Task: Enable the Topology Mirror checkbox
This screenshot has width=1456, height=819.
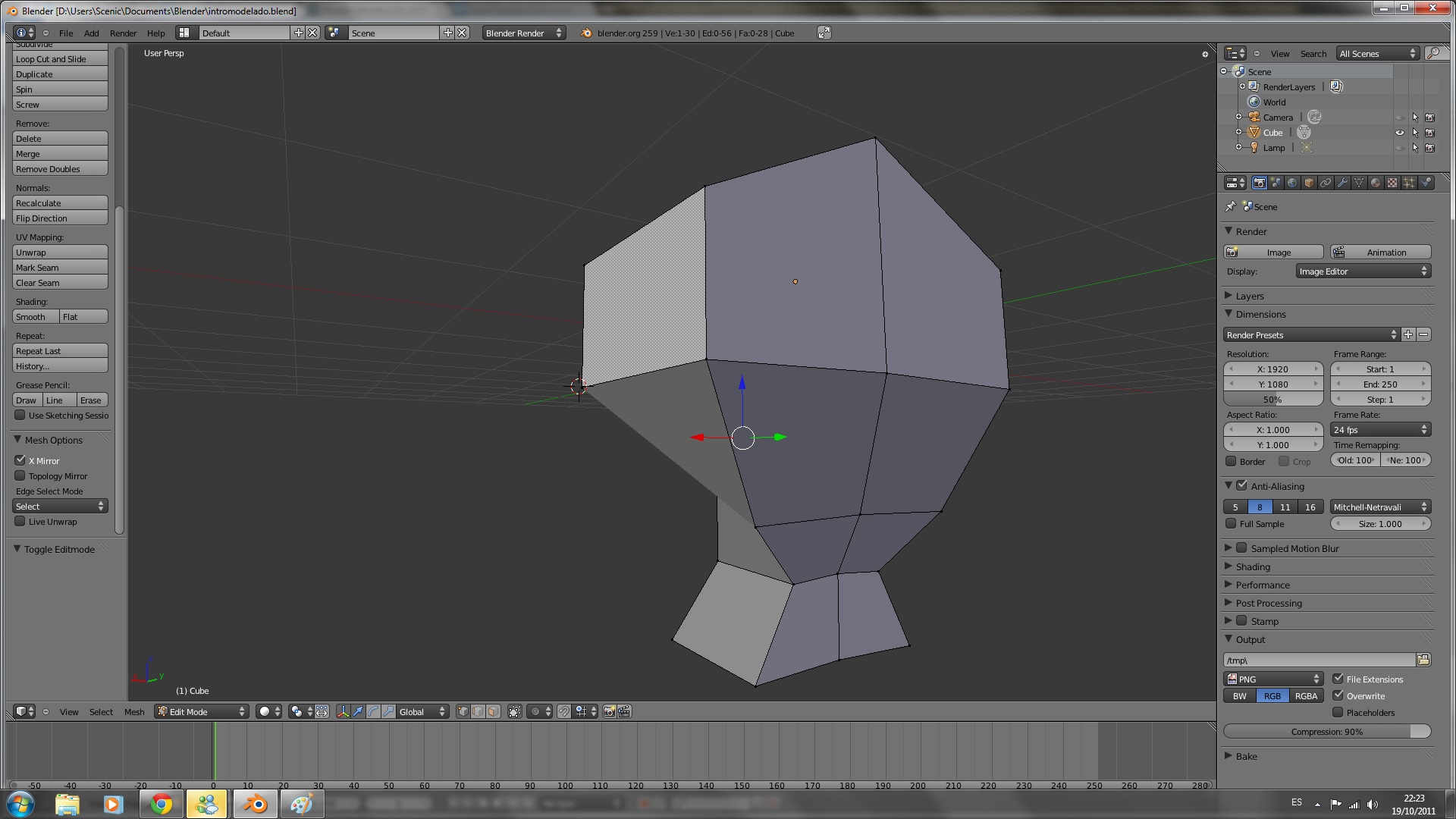Action: (x=20, y=476)
